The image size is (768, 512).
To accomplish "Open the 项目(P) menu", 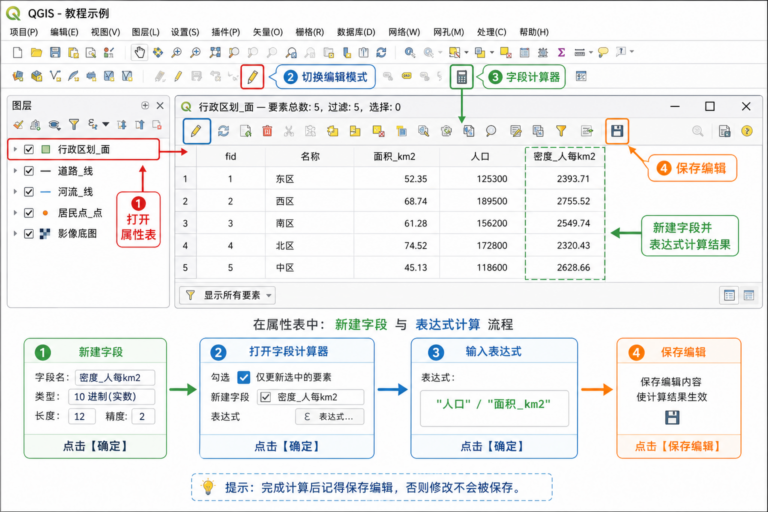I will pos(24,32).
